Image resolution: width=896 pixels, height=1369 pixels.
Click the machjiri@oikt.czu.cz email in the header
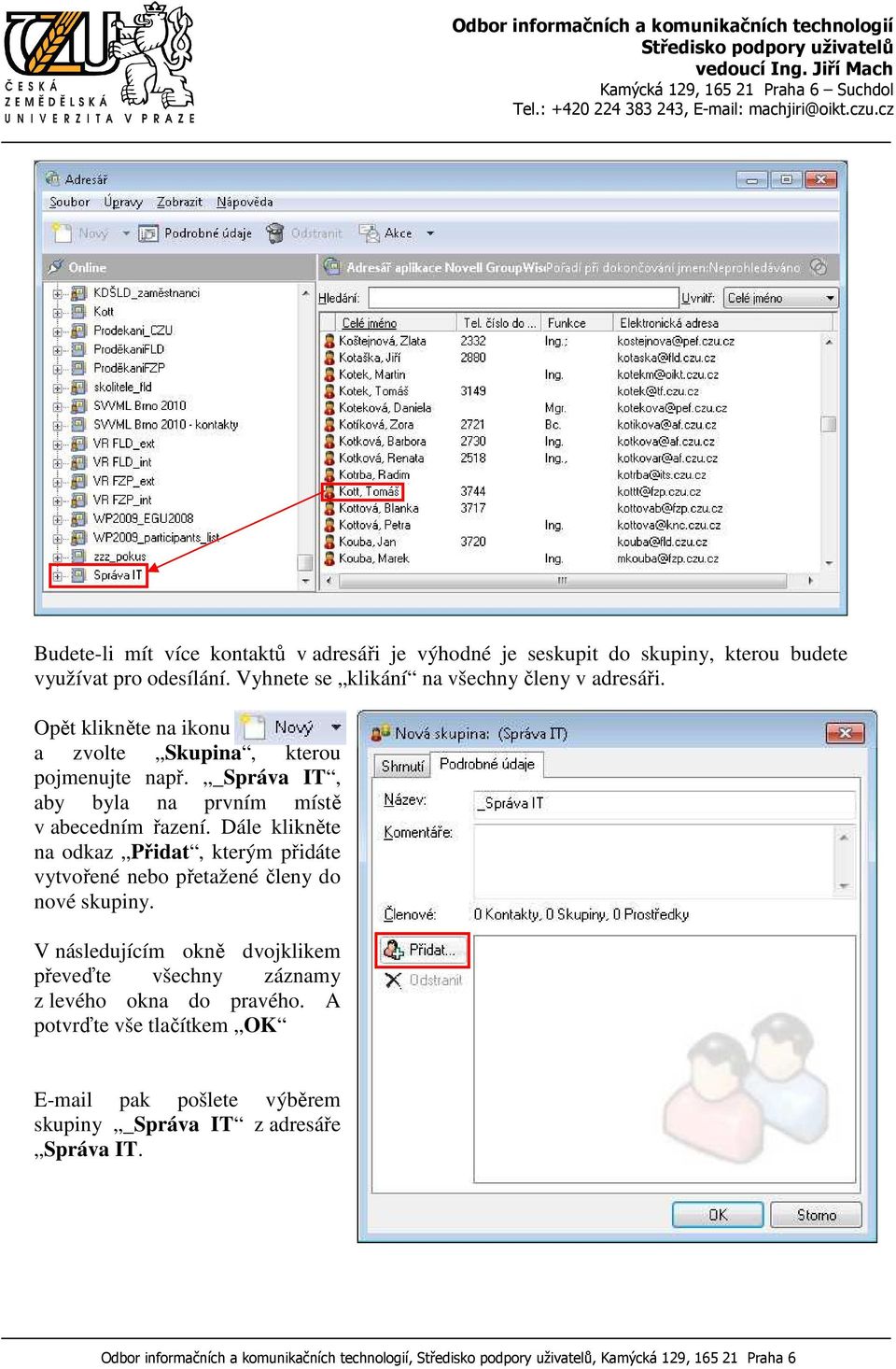(x=821, y=109)
